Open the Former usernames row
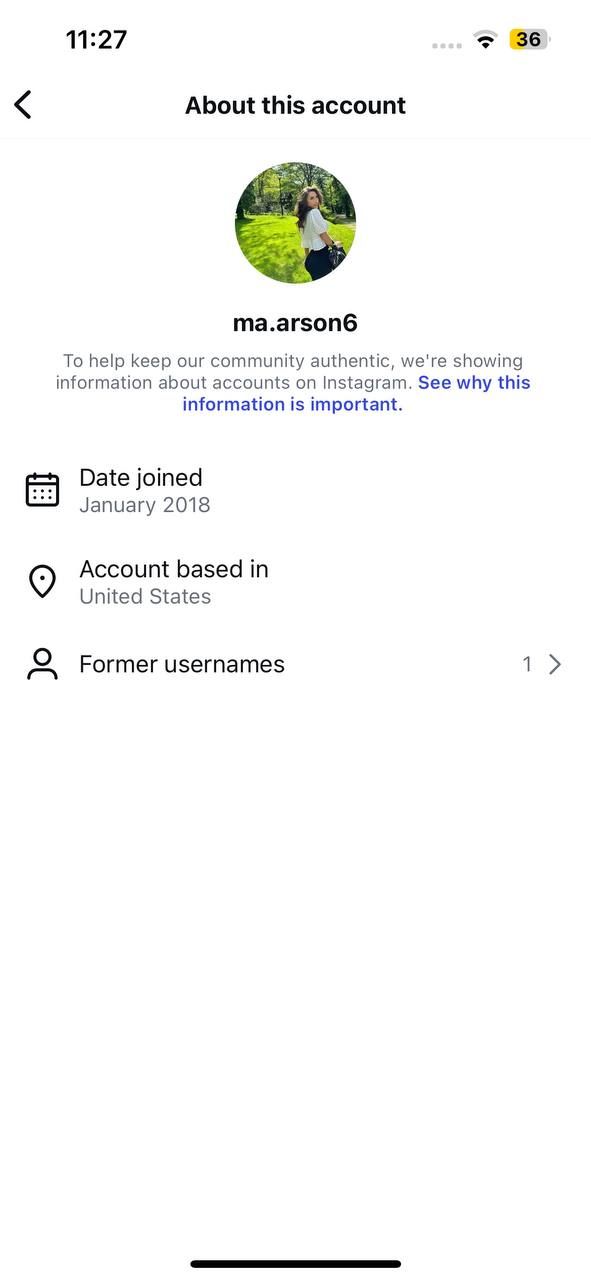Screen dimensions: 591x1280 (295, 664)
